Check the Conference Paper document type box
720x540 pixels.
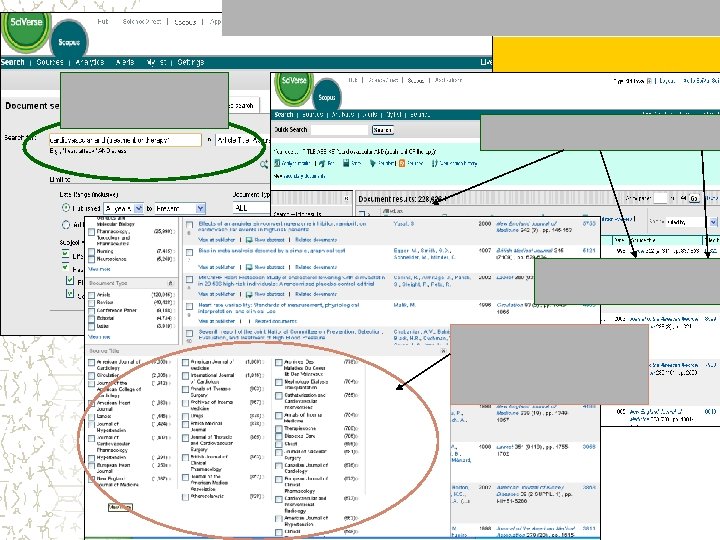click(x=91, y=311)
